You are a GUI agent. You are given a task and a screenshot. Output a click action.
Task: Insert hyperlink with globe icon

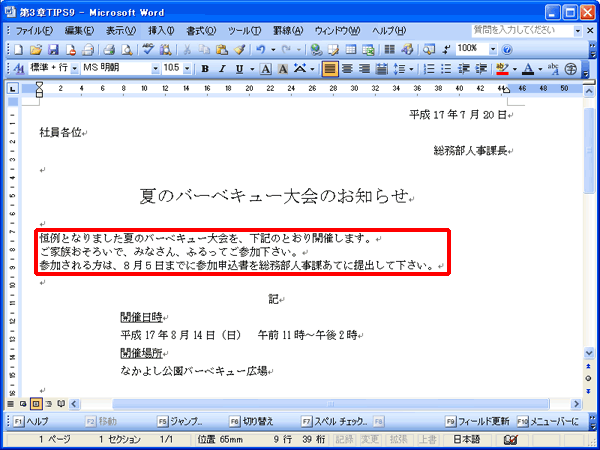pos(316,49)
